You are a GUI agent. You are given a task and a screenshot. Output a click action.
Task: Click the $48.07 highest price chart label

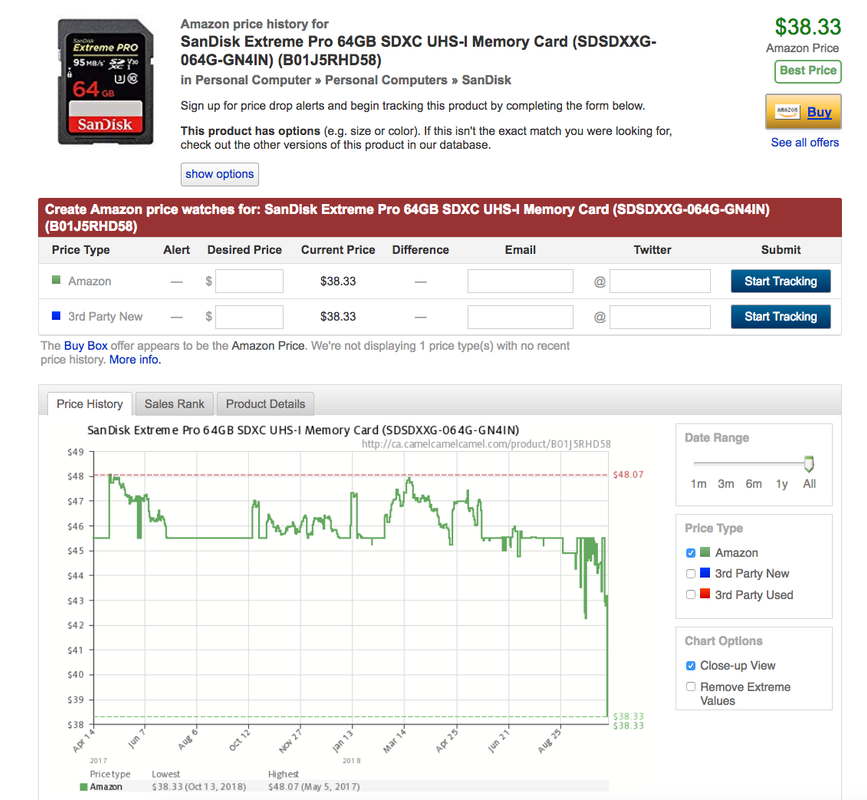pos(628,474)
